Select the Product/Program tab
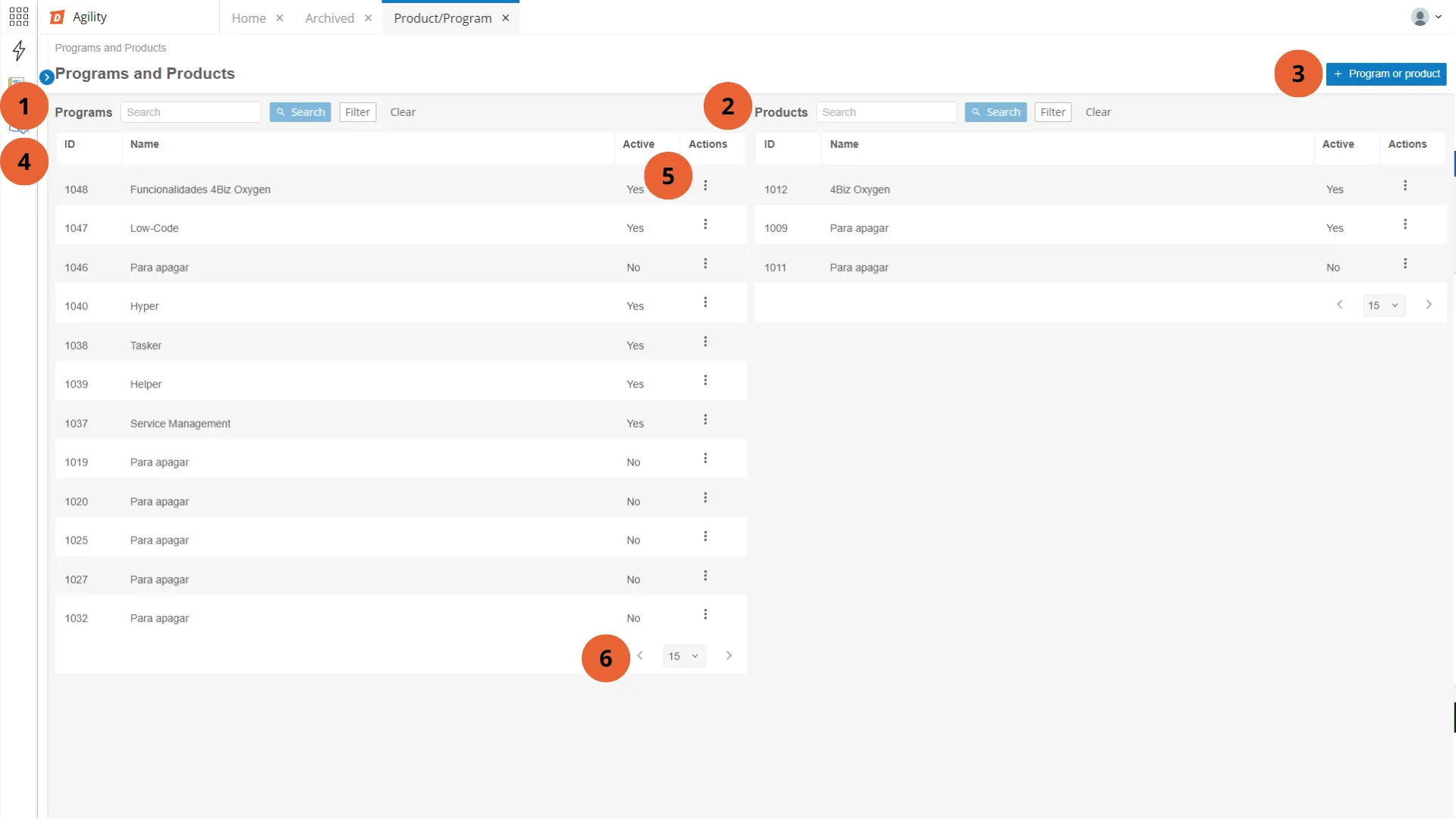 [x=443, y=18]
